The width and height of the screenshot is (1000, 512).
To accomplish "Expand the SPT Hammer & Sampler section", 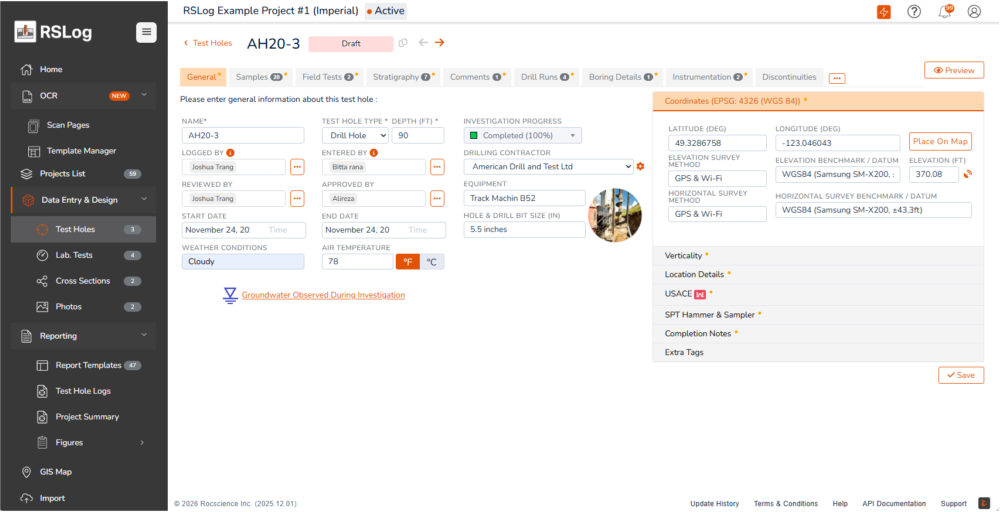I will 710,314.
